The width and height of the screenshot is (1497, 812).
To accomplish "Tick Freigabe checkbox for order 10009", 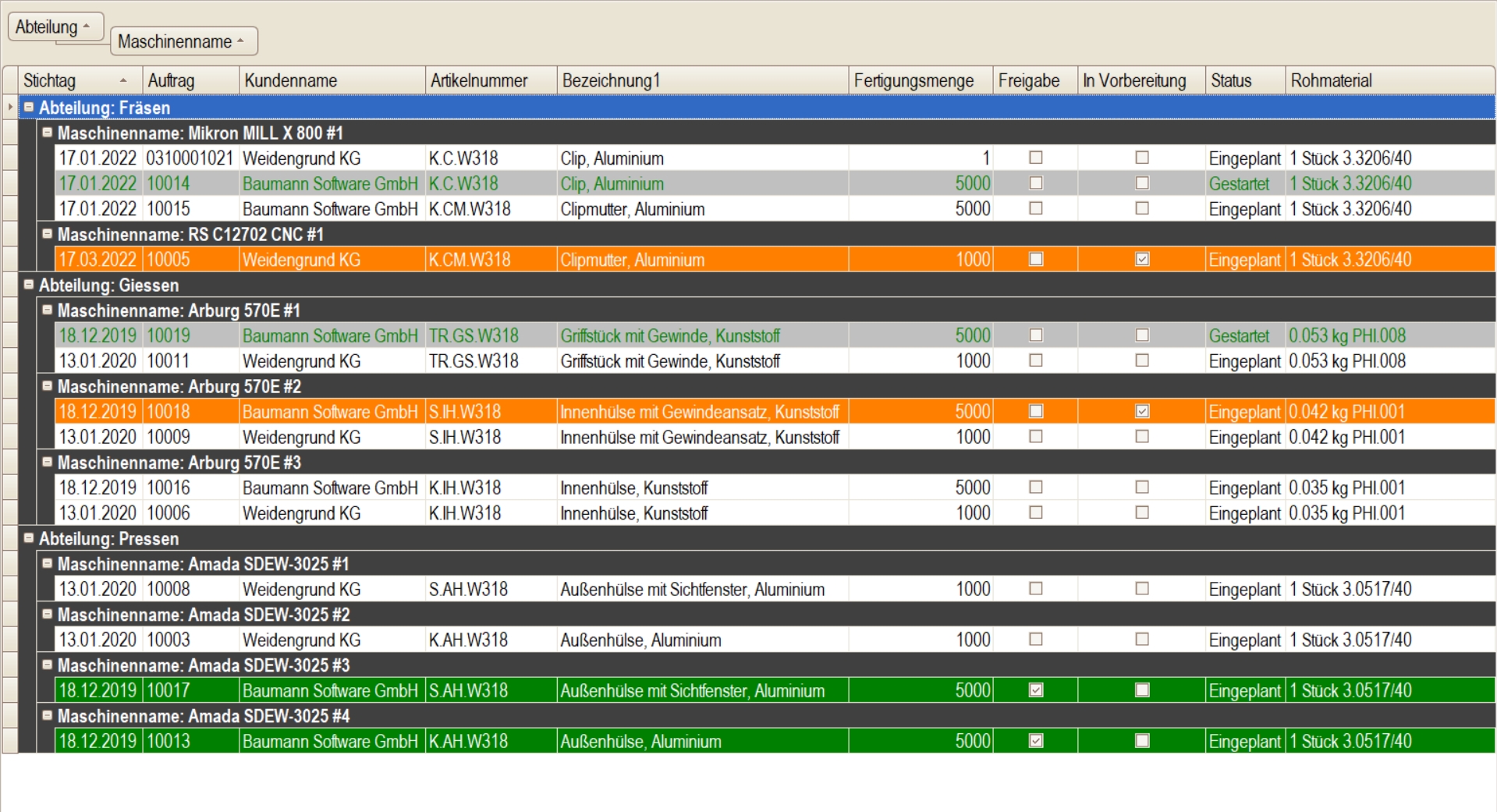I will pos(1036,437).
